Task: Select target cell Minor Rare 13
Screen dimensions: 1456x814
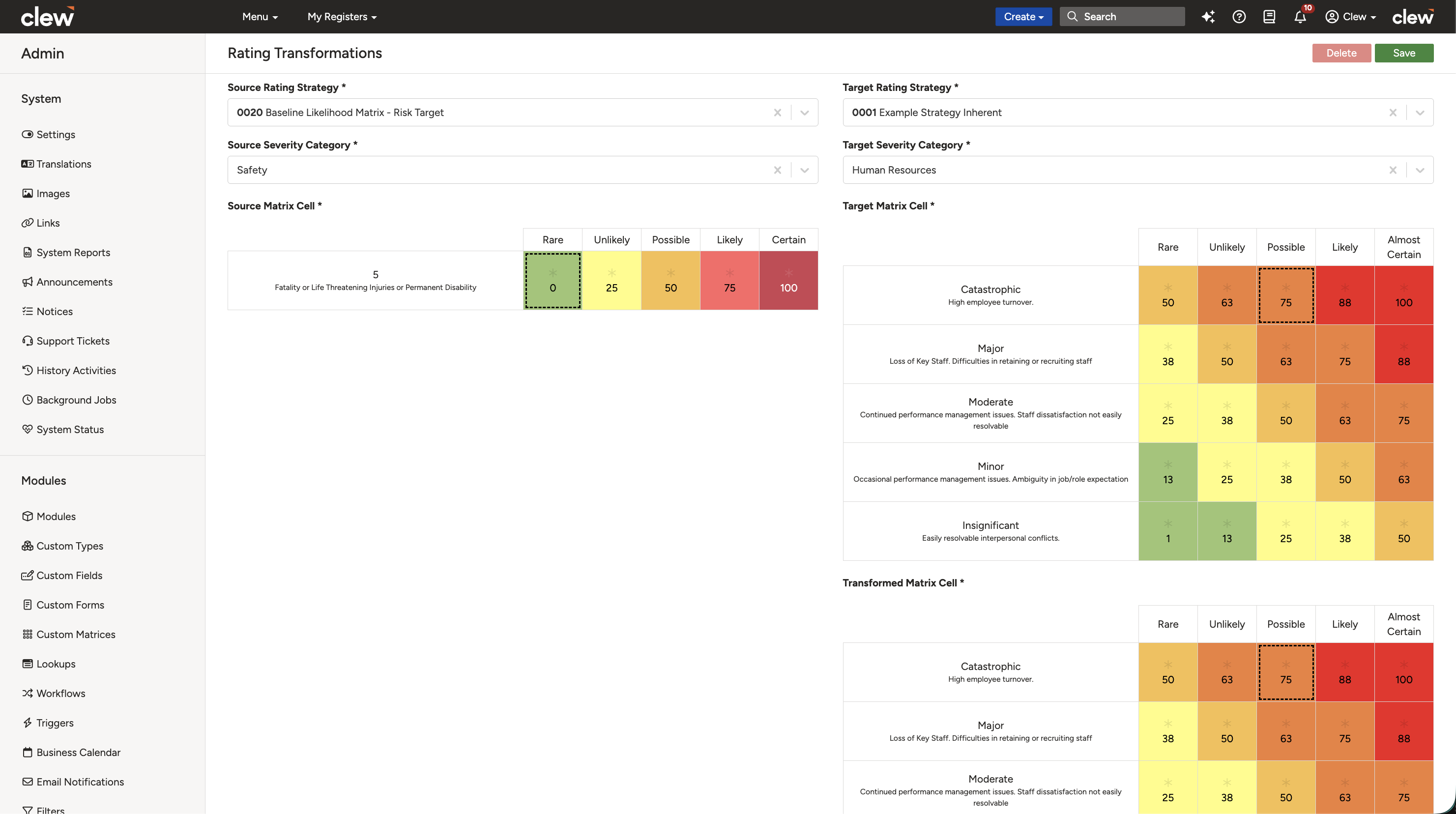Action: pyautogui.click(x=1168, y=472)
